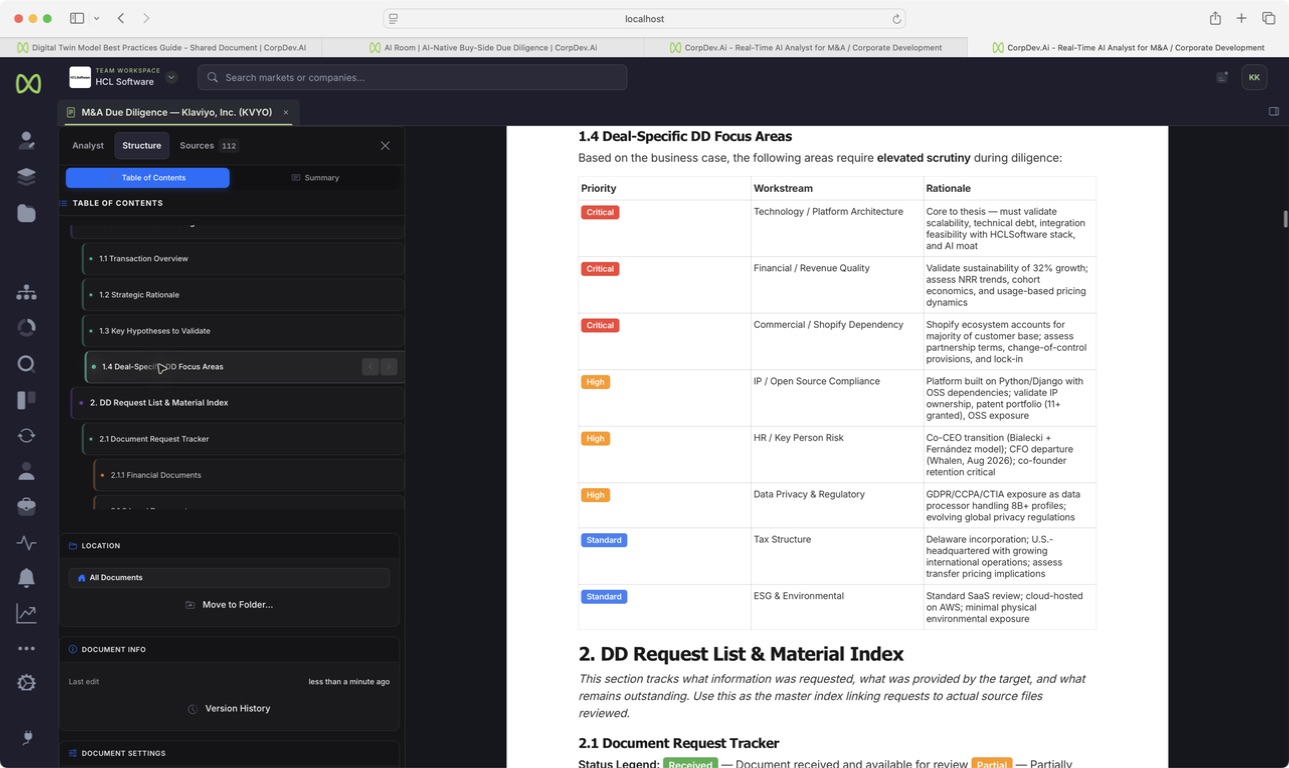
Task: Open the trend line chart icon in sidebar
Action: pos(27,614)
